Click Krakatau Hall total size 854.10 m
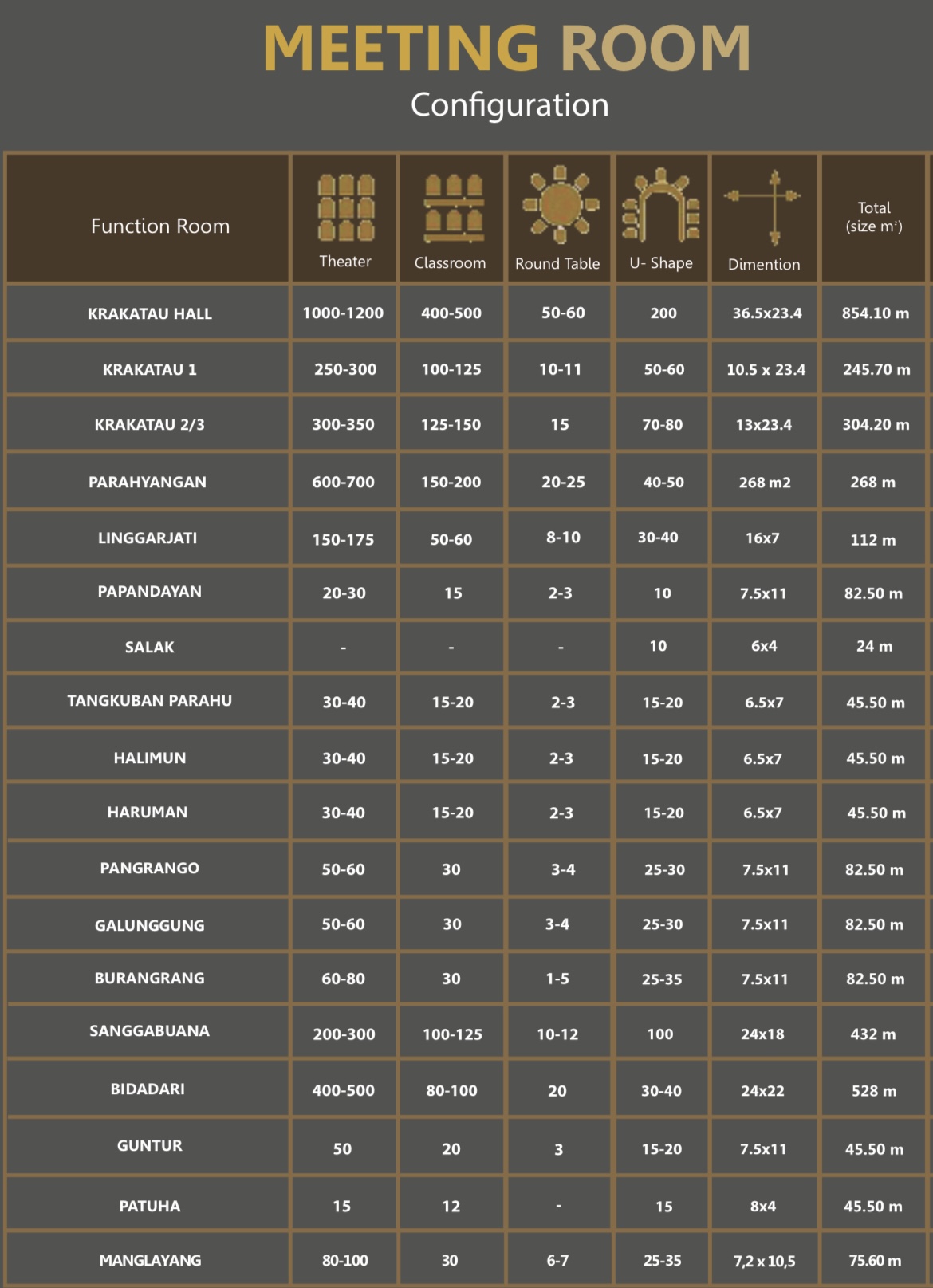Screen dimensions: 933x1288 875,313
